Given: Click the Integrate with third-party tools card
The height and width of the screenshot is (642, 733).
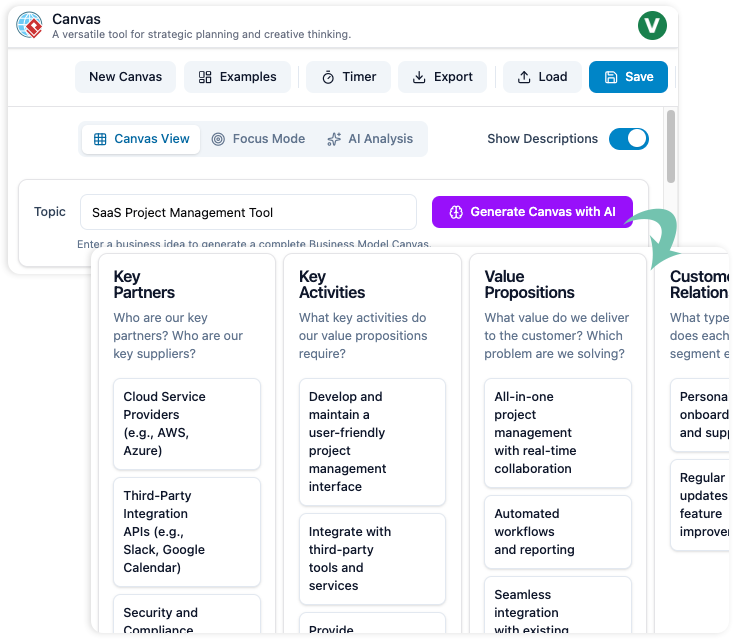Looking at the screenshot, I should pos(372,558).
